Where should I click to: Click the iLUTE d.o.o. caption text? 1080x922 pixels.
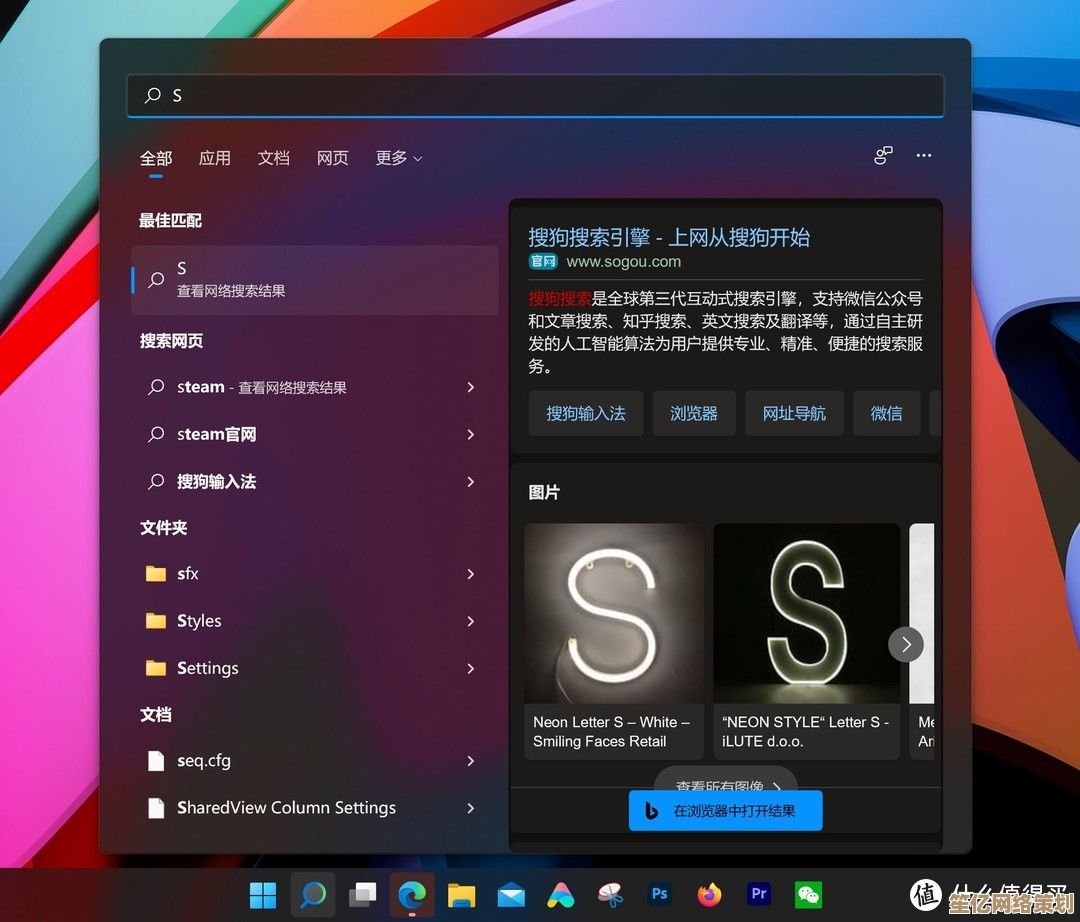(762, 742)
